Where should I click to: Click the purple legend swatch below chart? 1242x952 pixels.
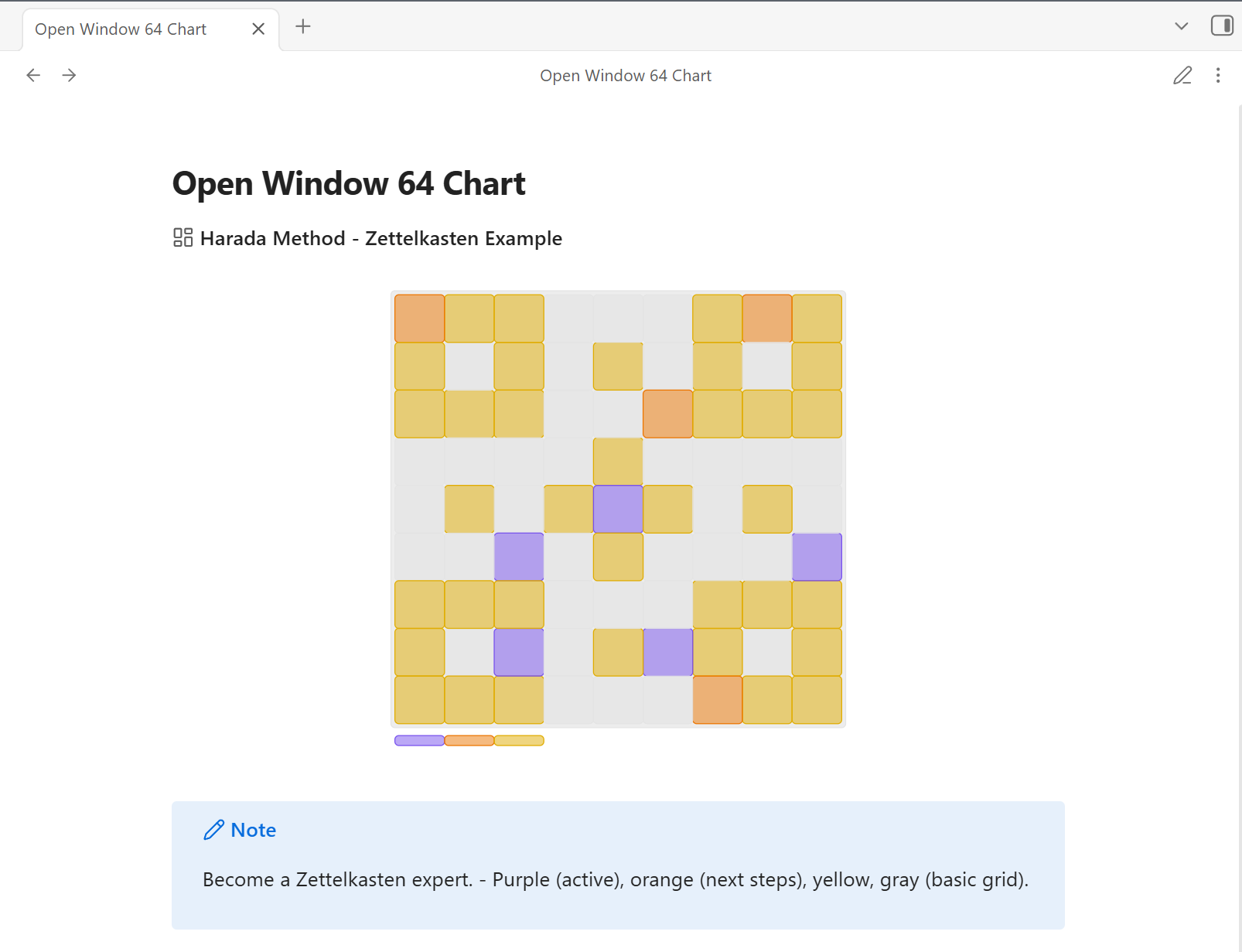point(419,740)
